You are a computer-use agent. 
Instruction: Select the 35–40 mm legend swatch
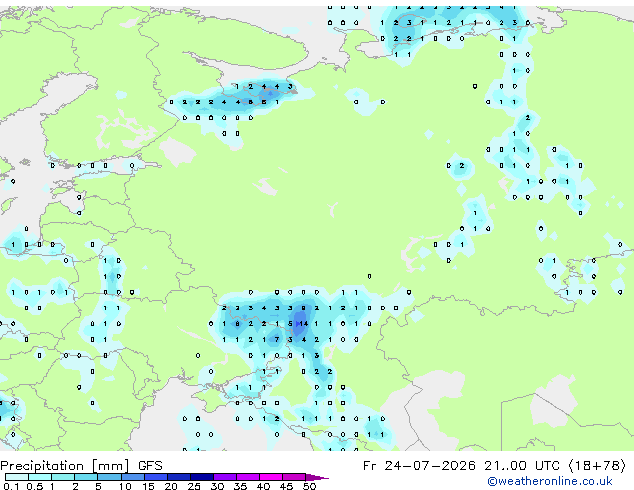coord(247,477)
